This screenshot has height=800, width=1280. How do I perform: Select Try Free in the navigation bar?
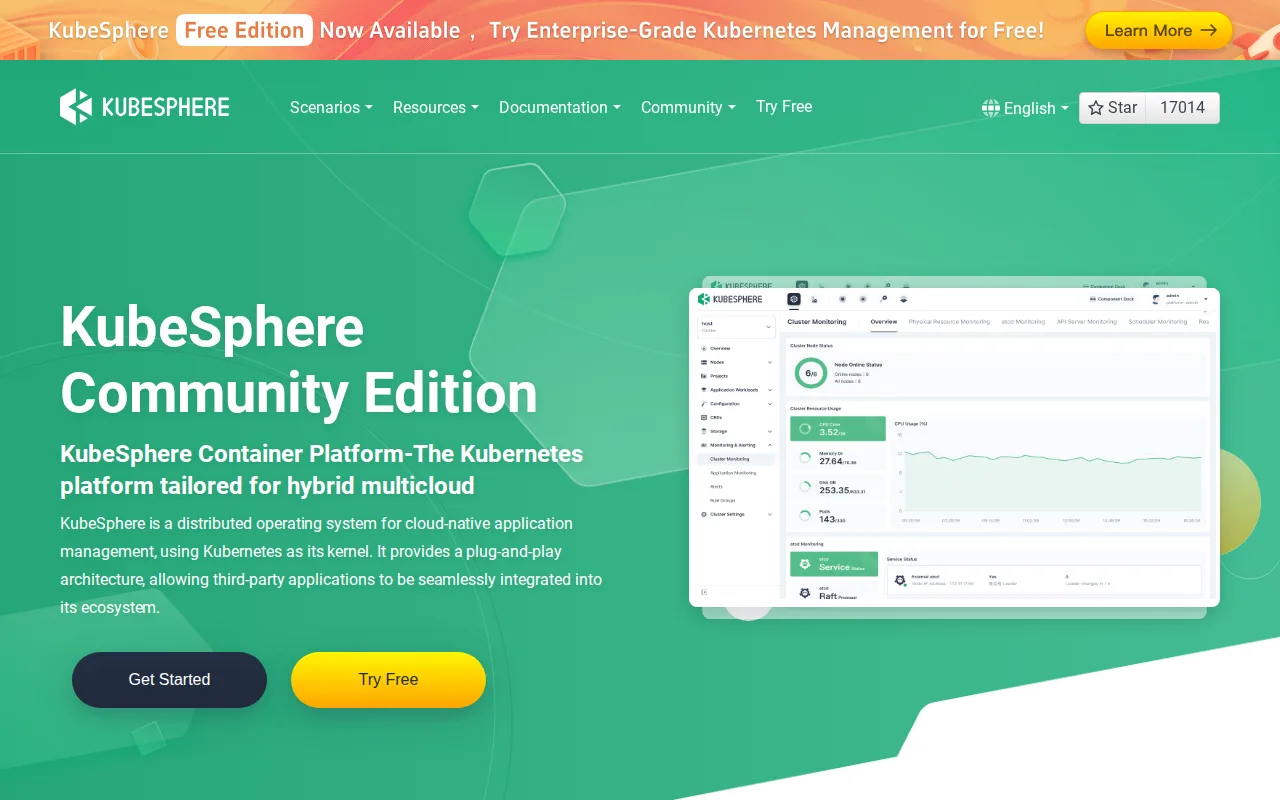tap(784, 106)
